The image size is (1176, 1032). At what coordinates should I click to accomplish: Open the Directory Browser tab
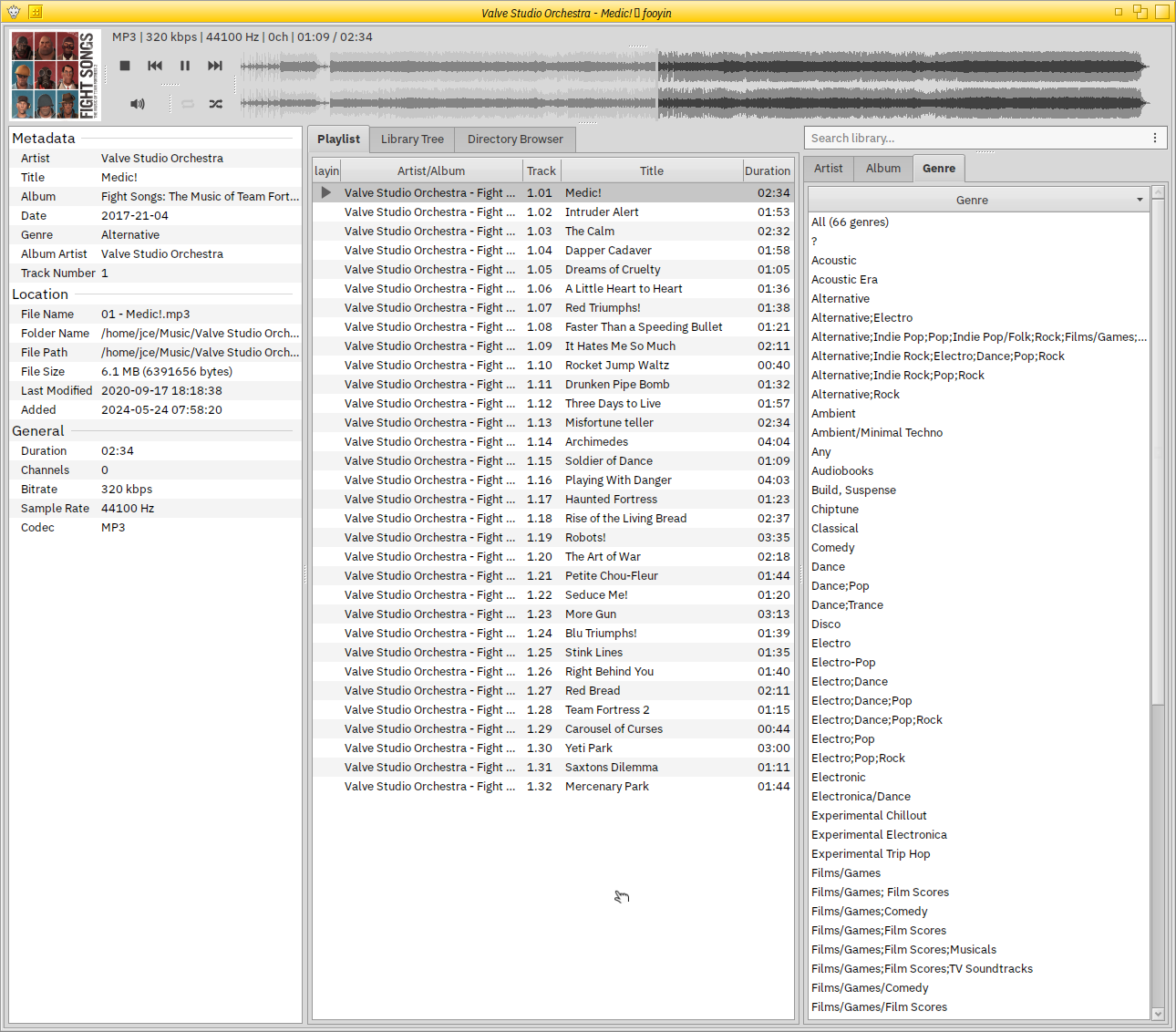click(515, 139)
